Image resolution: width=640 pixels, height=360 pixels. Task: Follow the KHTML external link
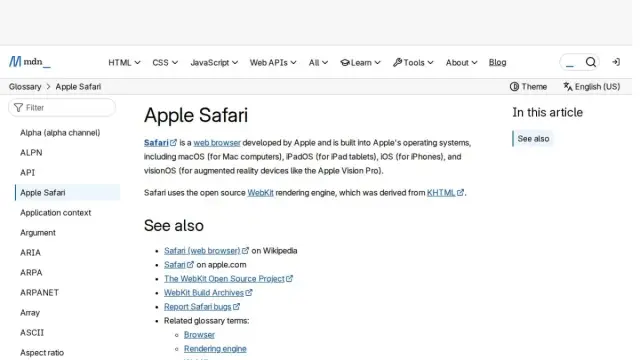point(445,193)
